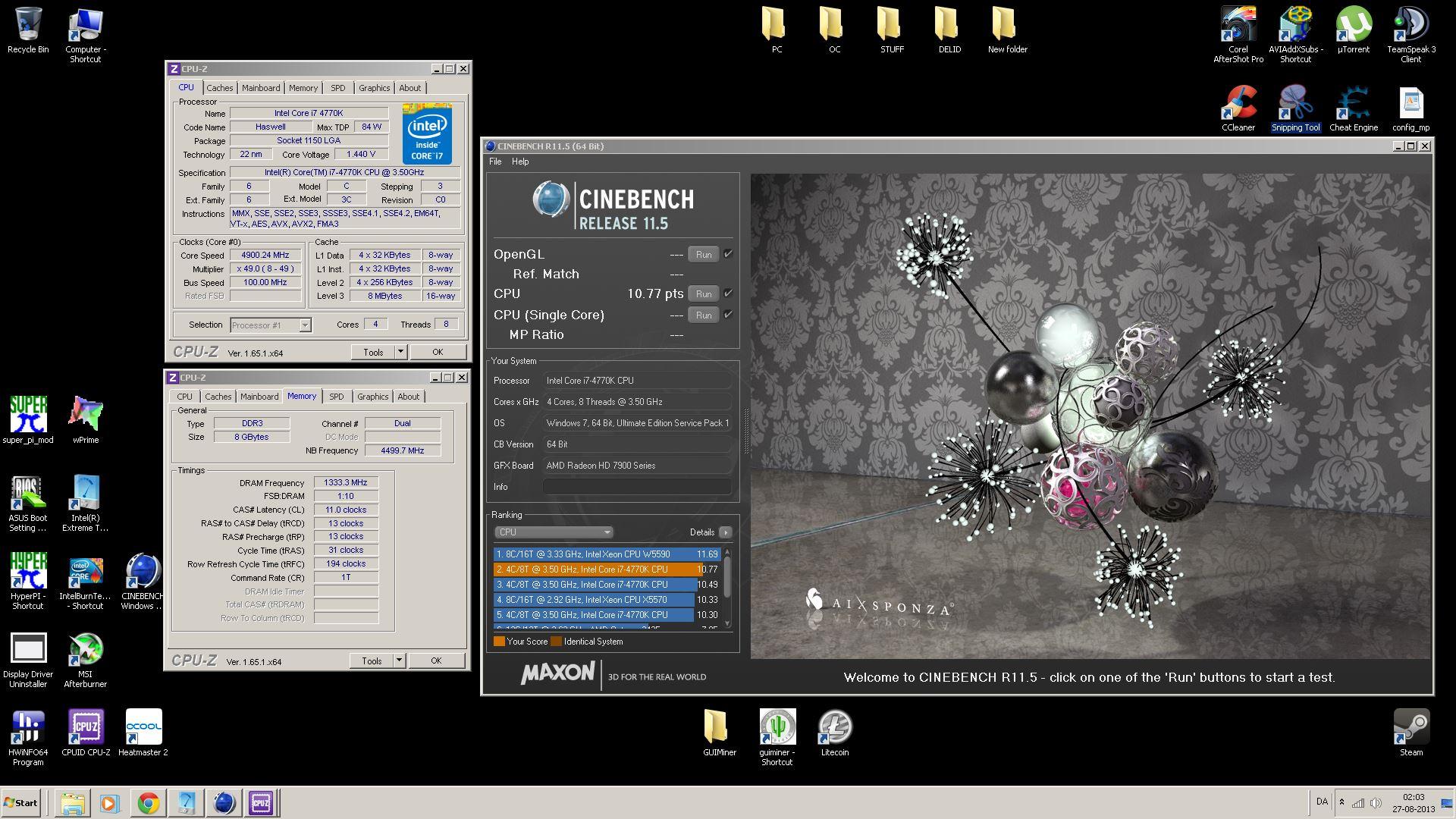The height and width of the screenshot is (819, 1456).
Task: Open Snipping Tool desktop icon
Action: [x=1296, y=108]
